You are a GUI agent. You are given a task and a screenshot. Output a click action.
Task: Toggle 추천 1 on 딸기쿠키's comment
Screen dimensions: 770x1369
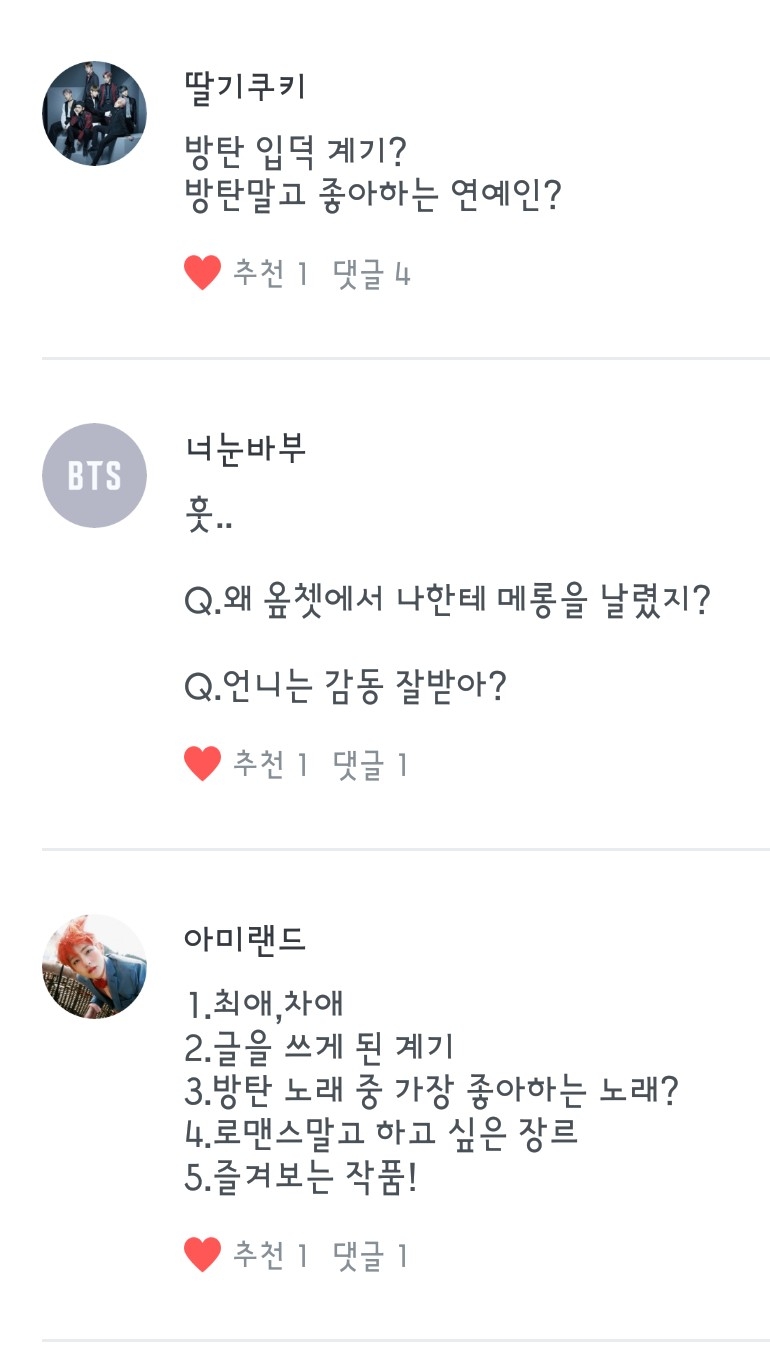coord(270,274)
